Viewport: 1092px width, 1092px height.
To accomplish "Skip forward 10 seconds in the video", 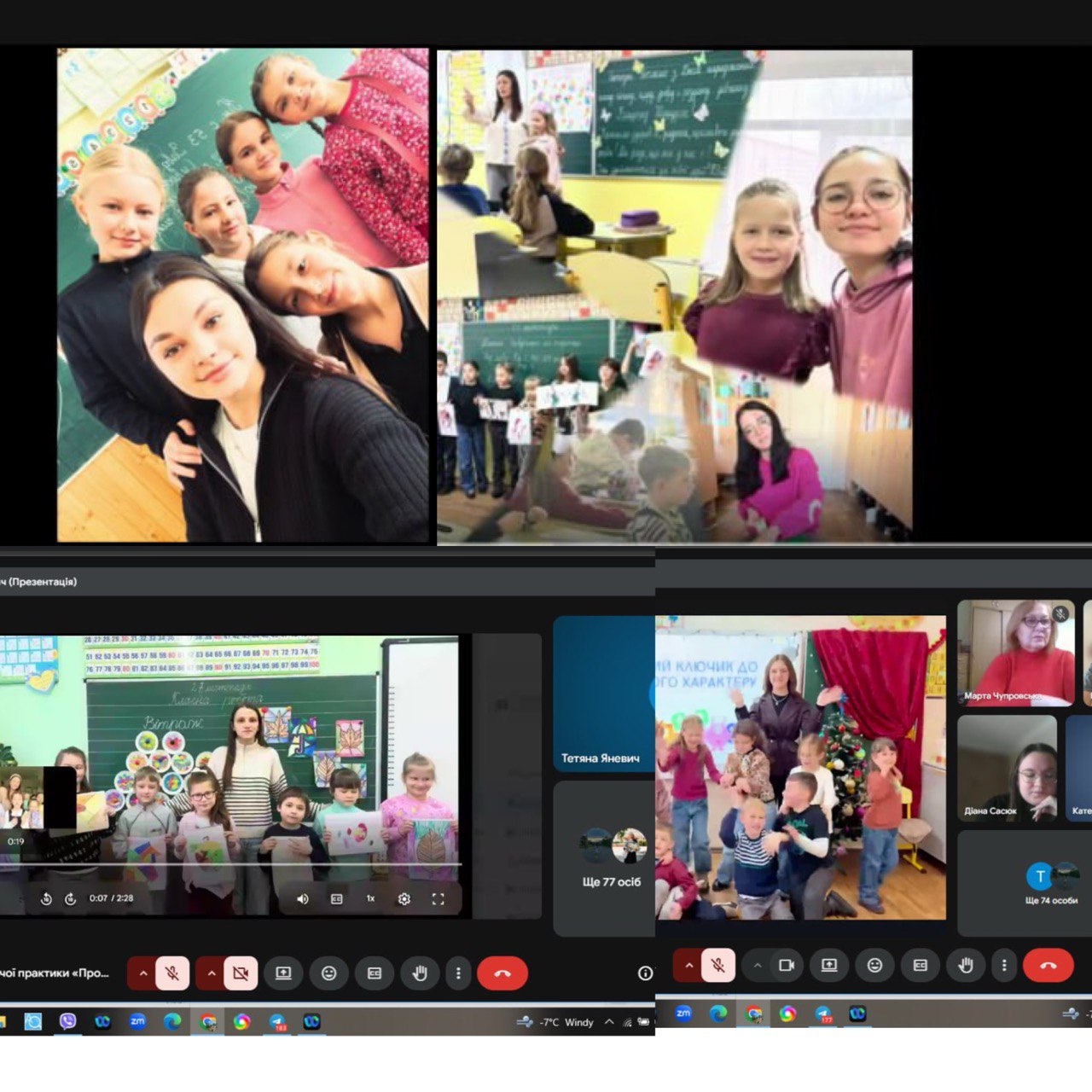I will pyautogui.click(x=71, y=898).
